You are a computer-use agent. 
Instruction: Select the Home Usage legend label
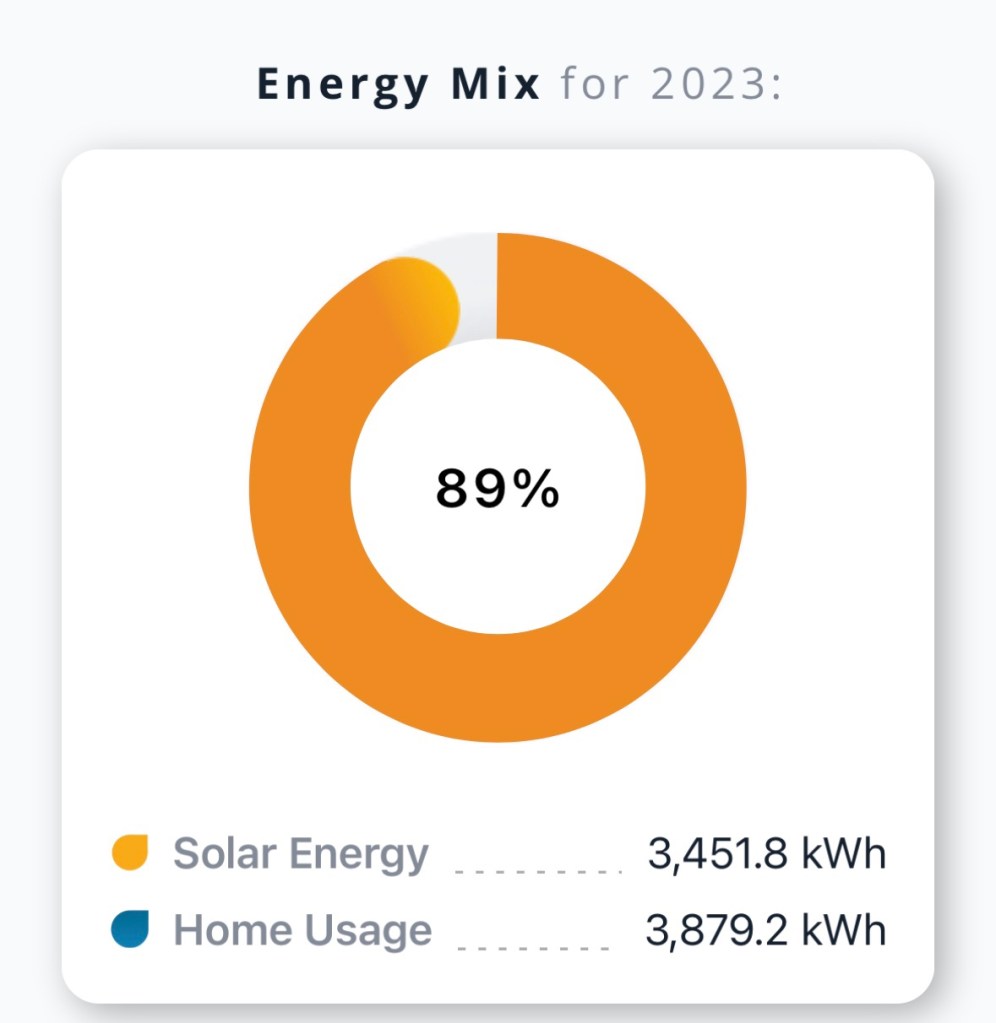tap(302, 930)
